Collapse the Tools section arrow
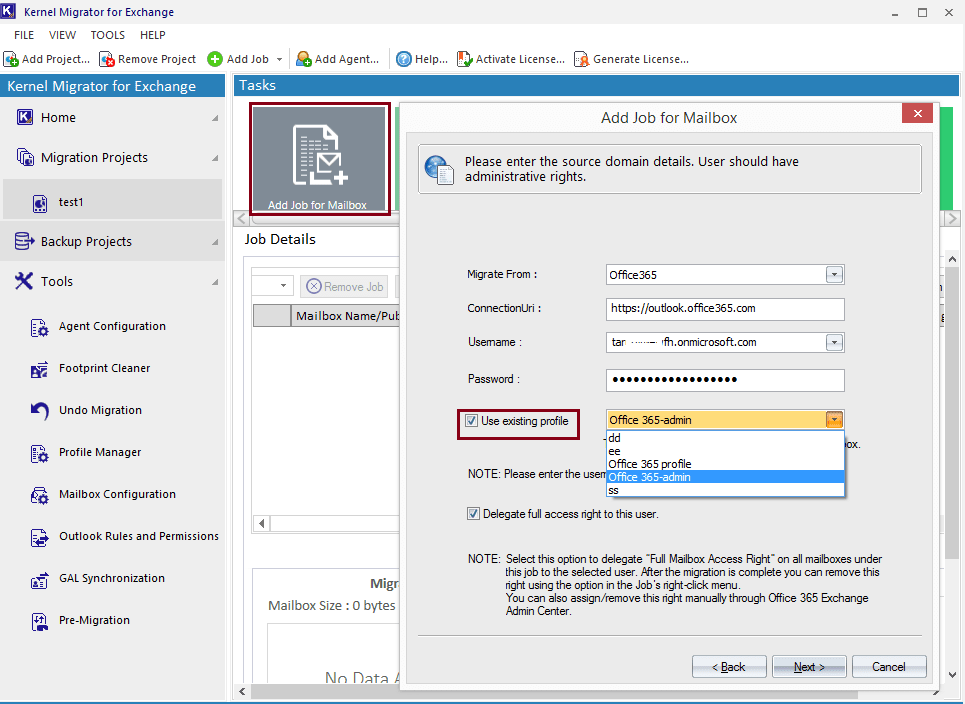Viewport: 965px width, 704px height. [x=215, y=282]
